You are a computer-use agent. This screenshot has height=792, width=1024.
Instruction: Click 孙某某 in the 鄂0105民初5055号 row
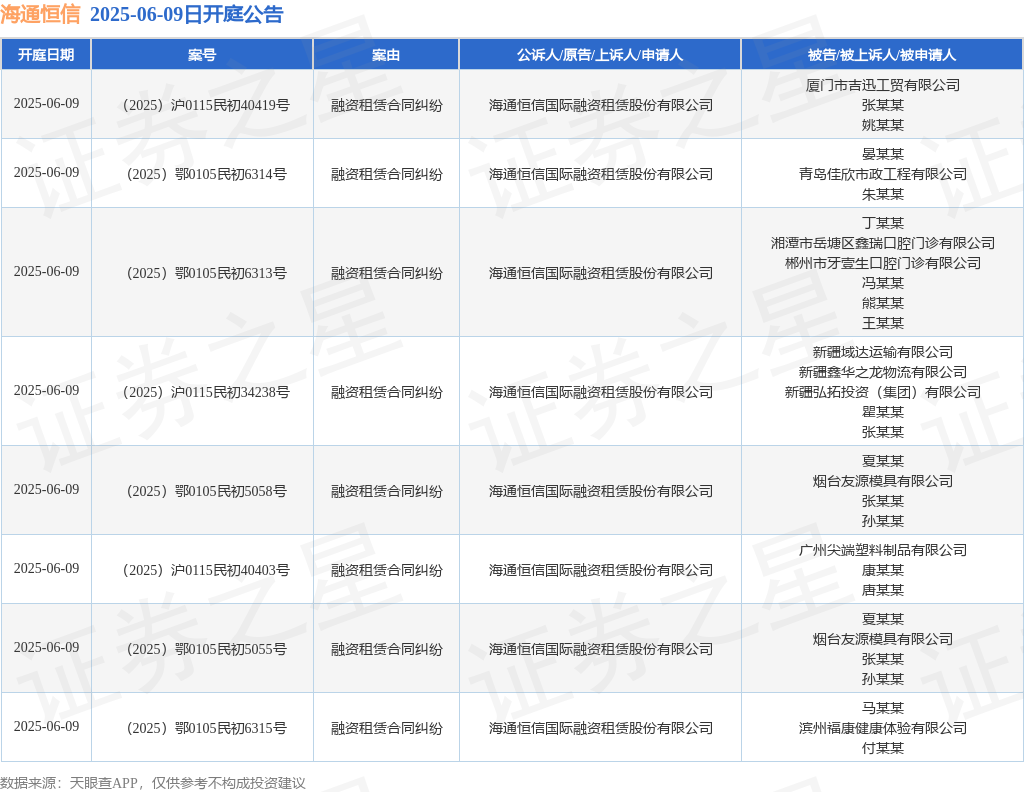tap(883, 680)
